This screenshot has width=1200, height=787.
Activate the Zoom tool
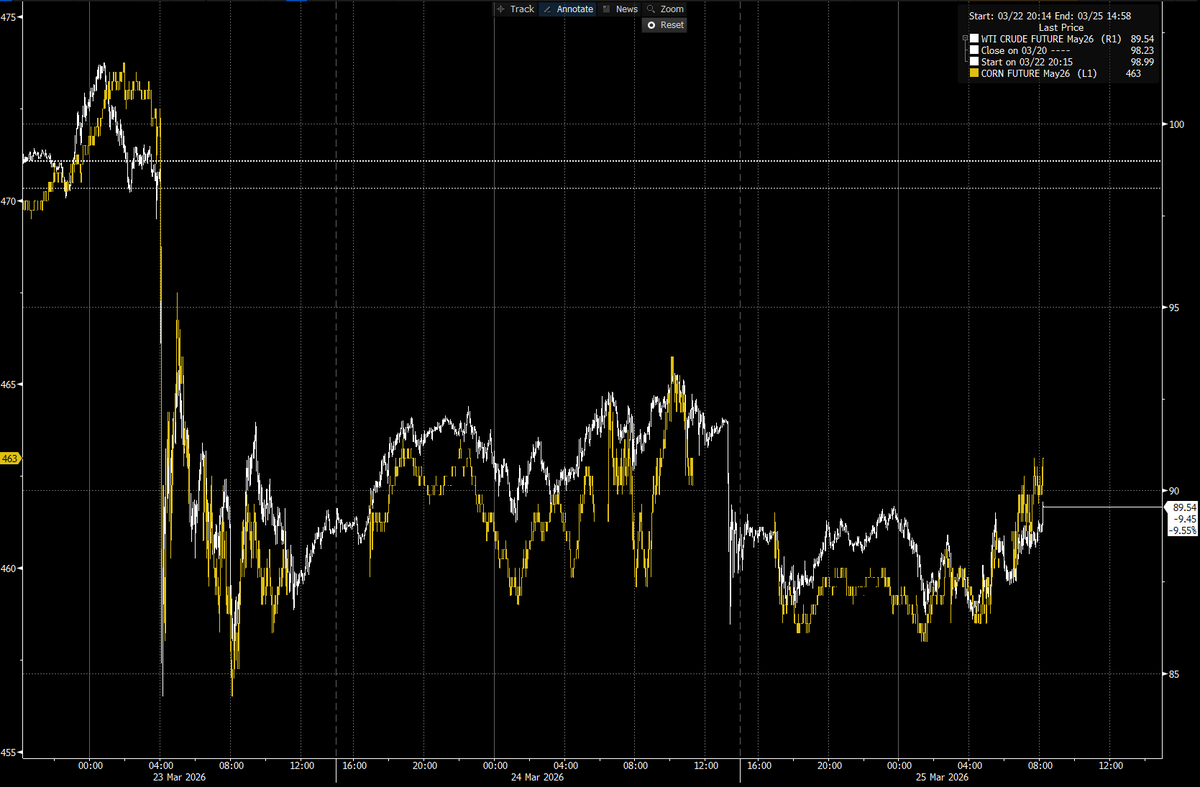(x=665, y=9)
